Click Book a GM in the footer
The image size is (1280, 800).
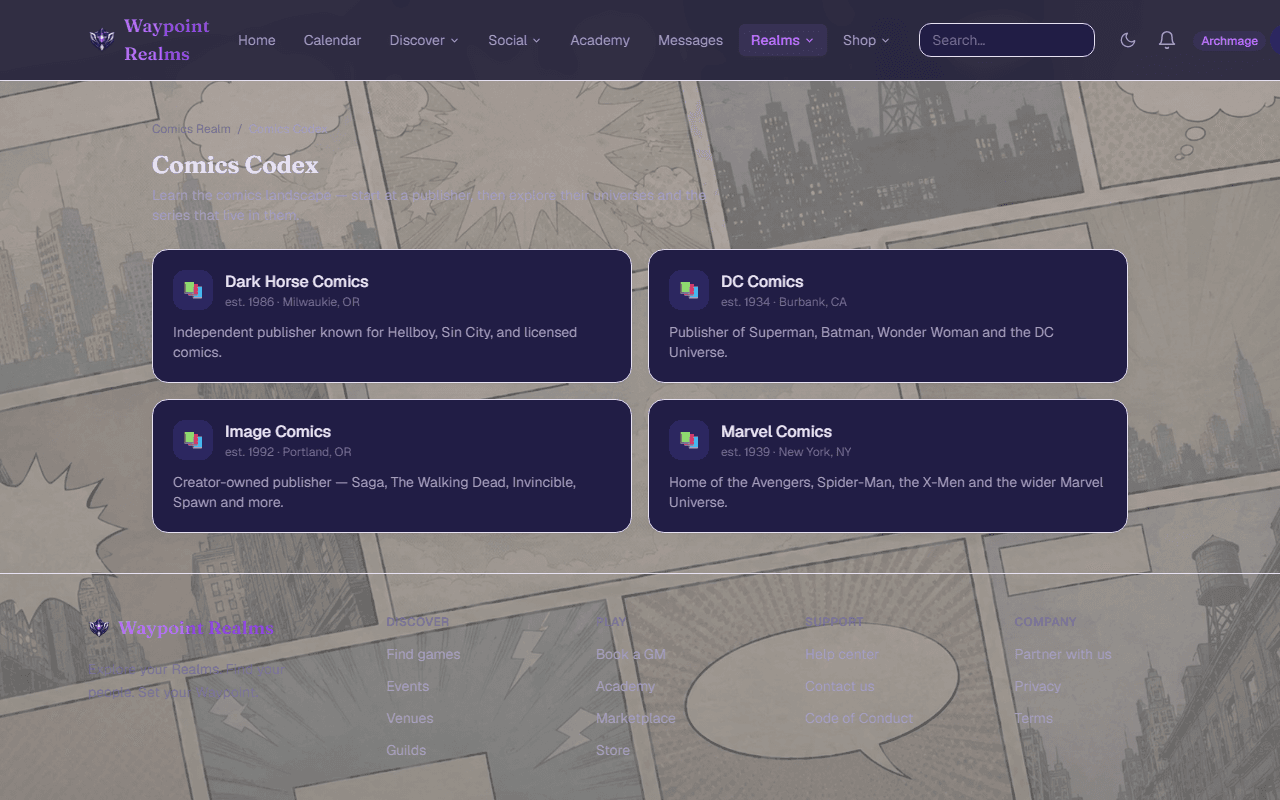click(x=631, y=654)
